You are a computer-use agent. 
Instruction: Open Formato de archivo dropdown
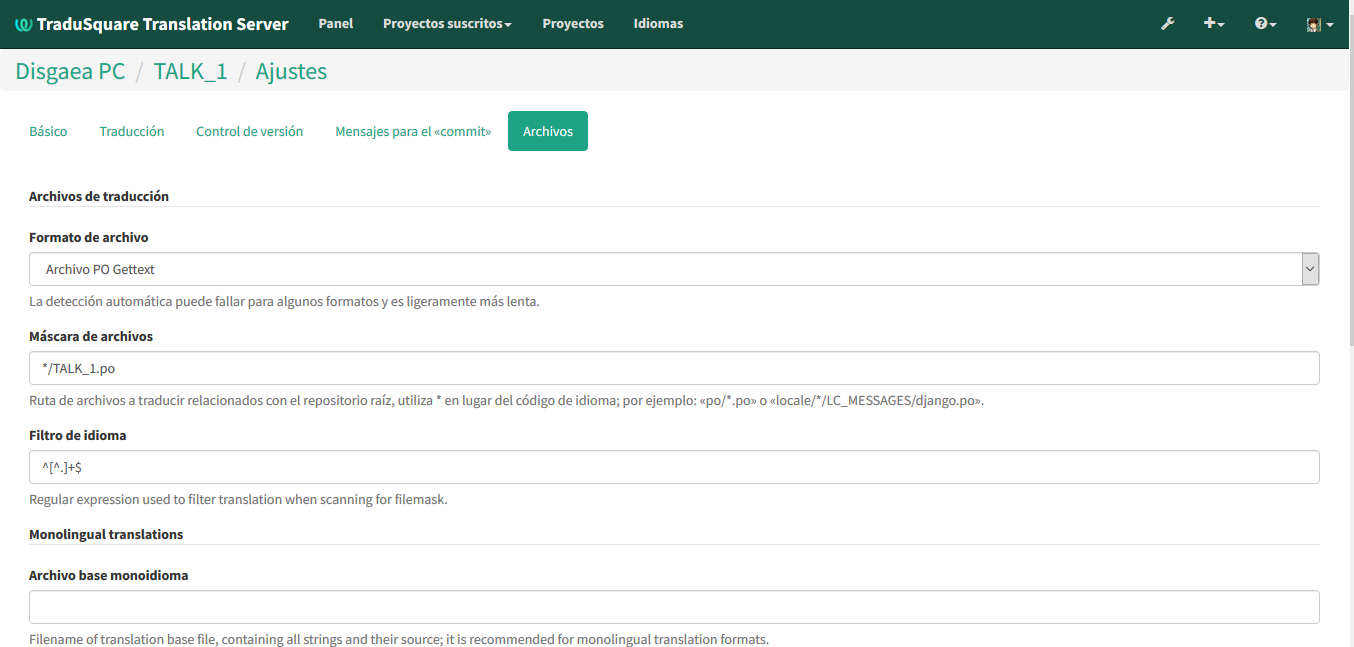674,269
